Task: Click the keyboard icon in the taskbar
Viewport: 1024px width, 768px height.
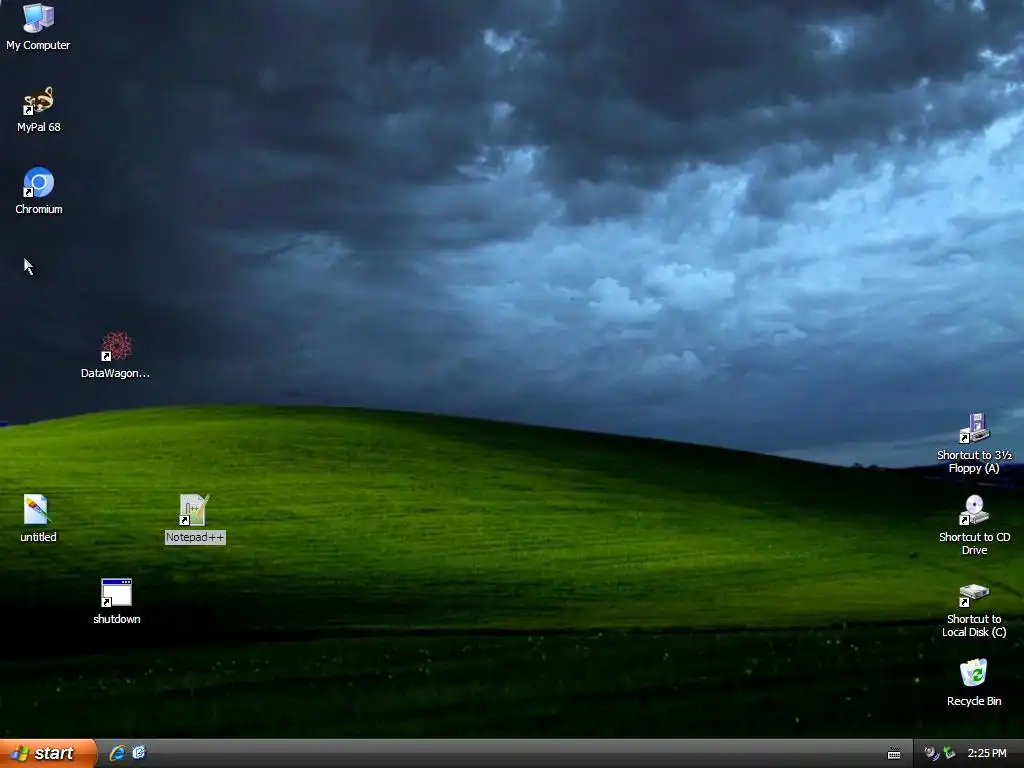Action: (x=894, y=754)
